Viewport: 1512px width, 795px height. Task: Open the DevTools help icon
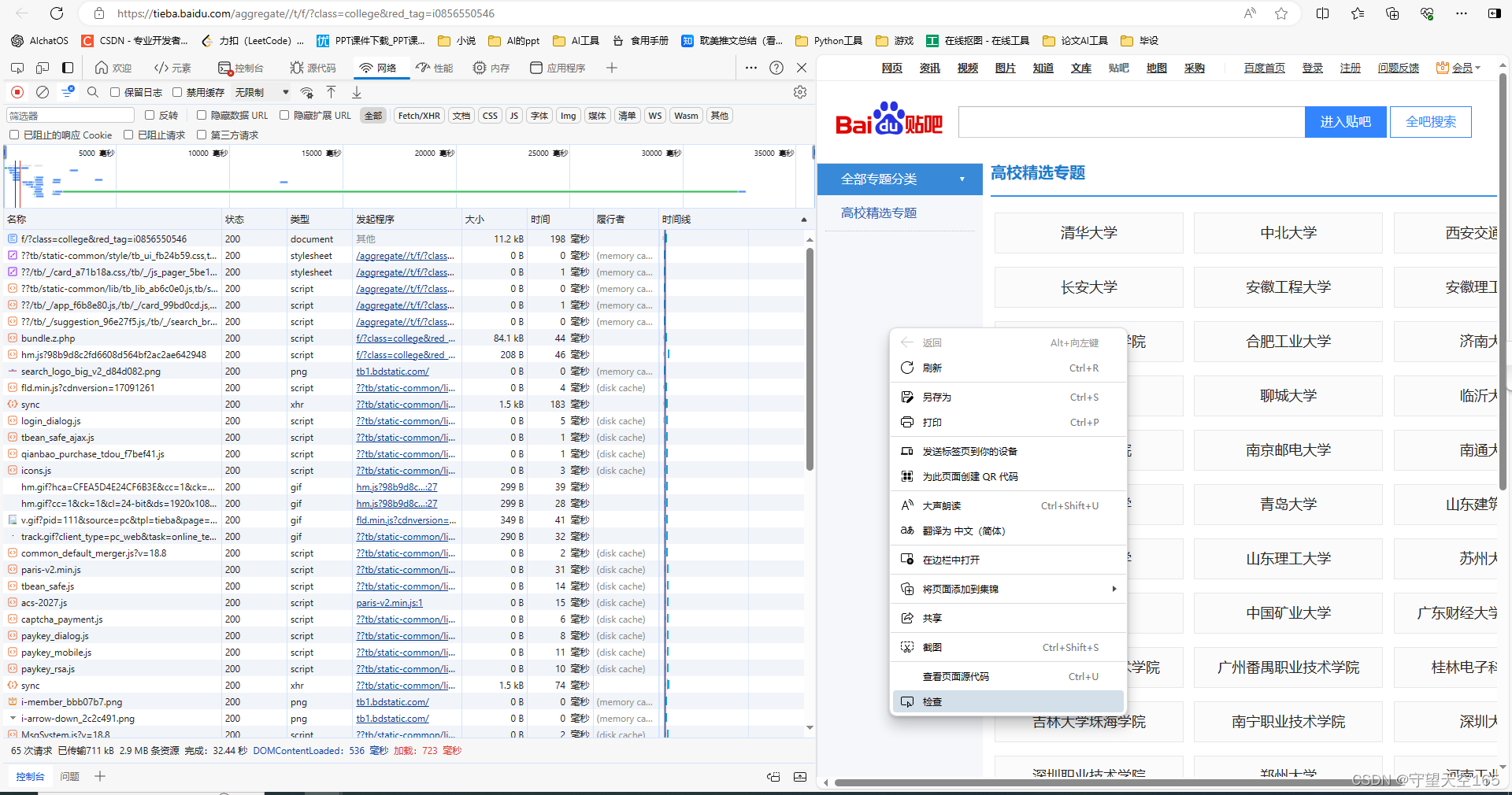click(x=776, y=68)
